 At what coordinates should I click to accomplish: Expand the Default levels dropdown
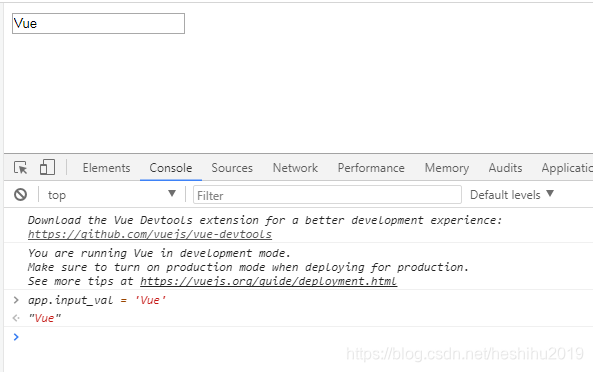pos(512,195)
